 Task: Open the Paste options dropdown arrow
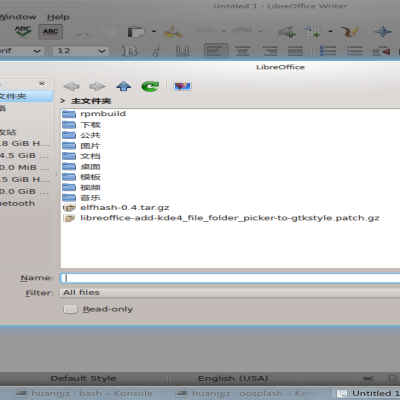(x=154, y=32)
